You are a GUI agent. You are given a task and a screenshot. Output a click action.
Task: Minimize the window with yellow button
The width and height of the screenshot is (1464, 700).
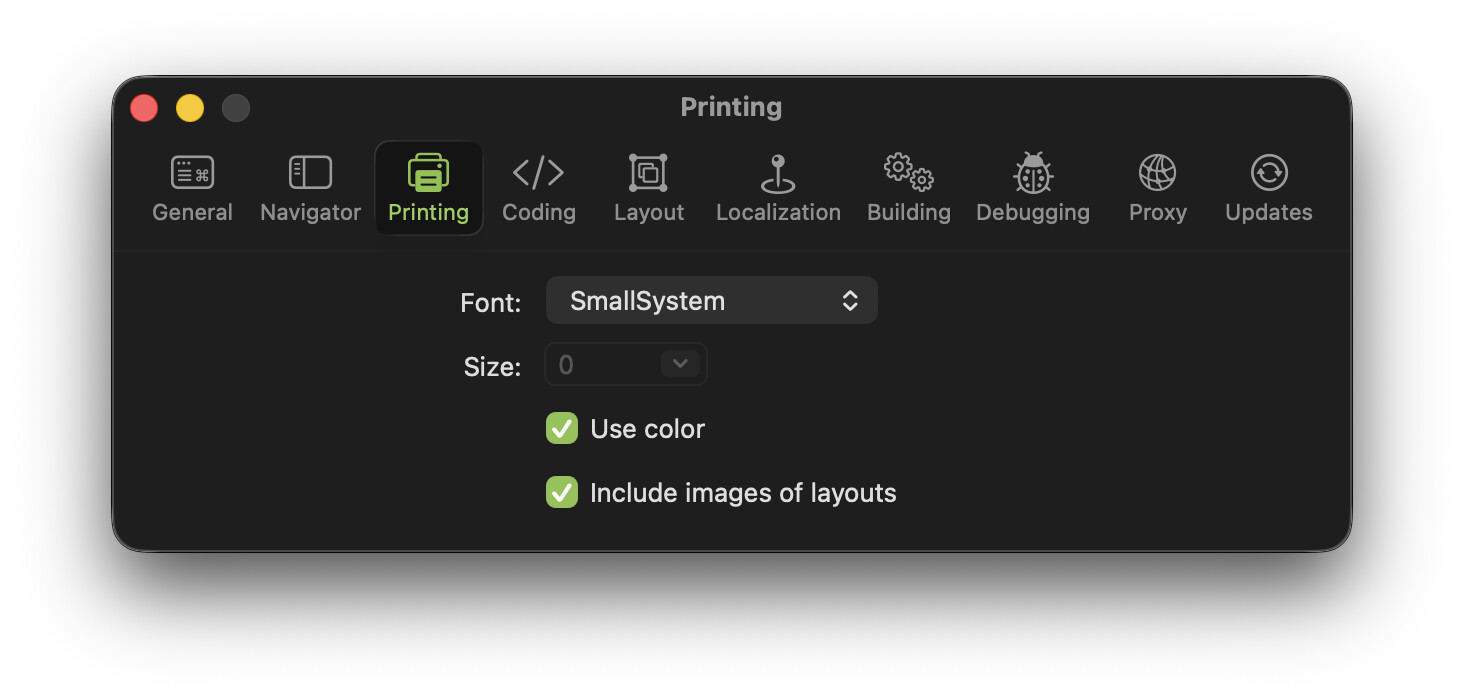(190, 108)
